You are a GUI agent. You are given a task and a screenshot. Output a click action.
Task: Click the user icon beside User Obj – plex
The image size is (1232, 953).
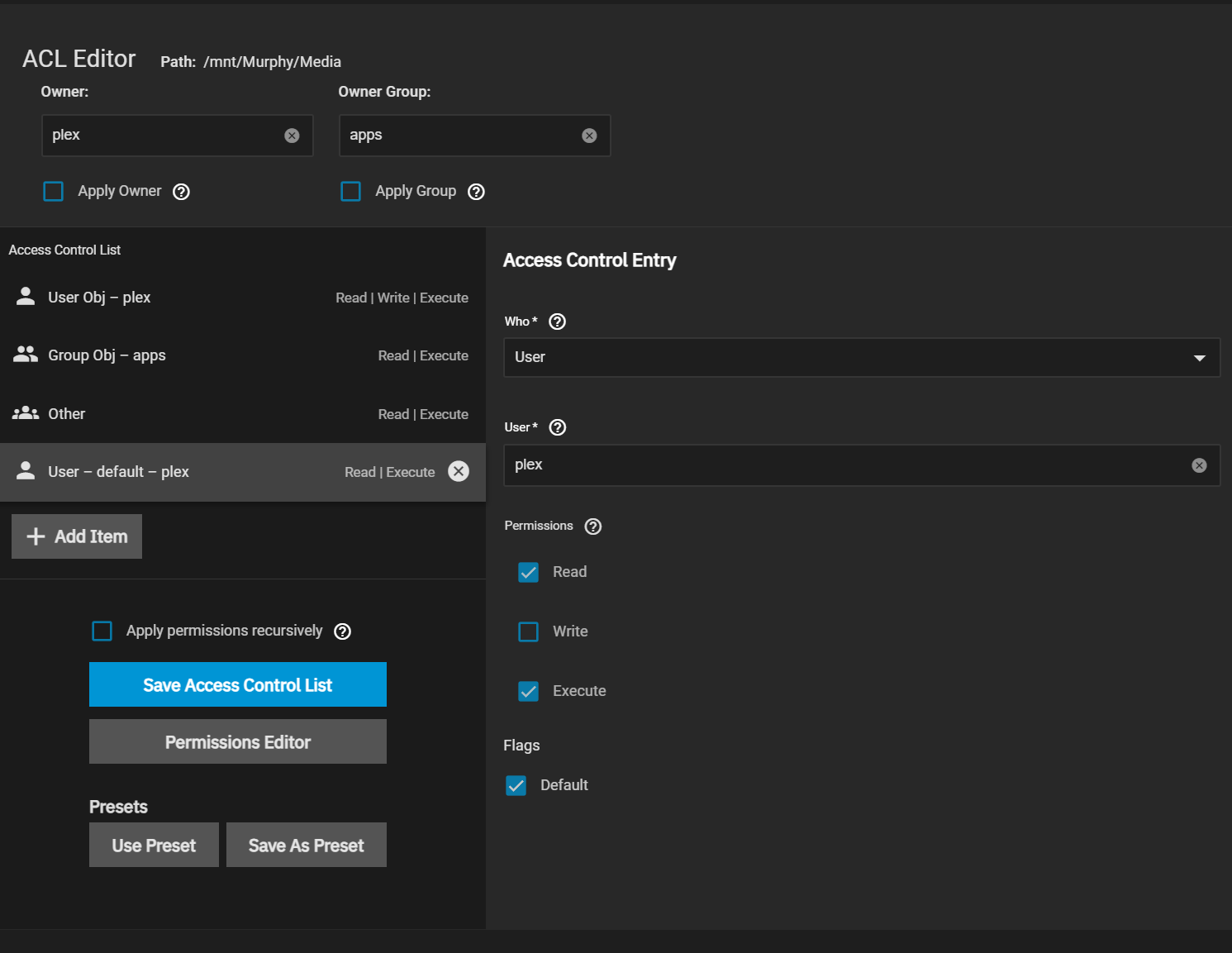coord(26,297)
